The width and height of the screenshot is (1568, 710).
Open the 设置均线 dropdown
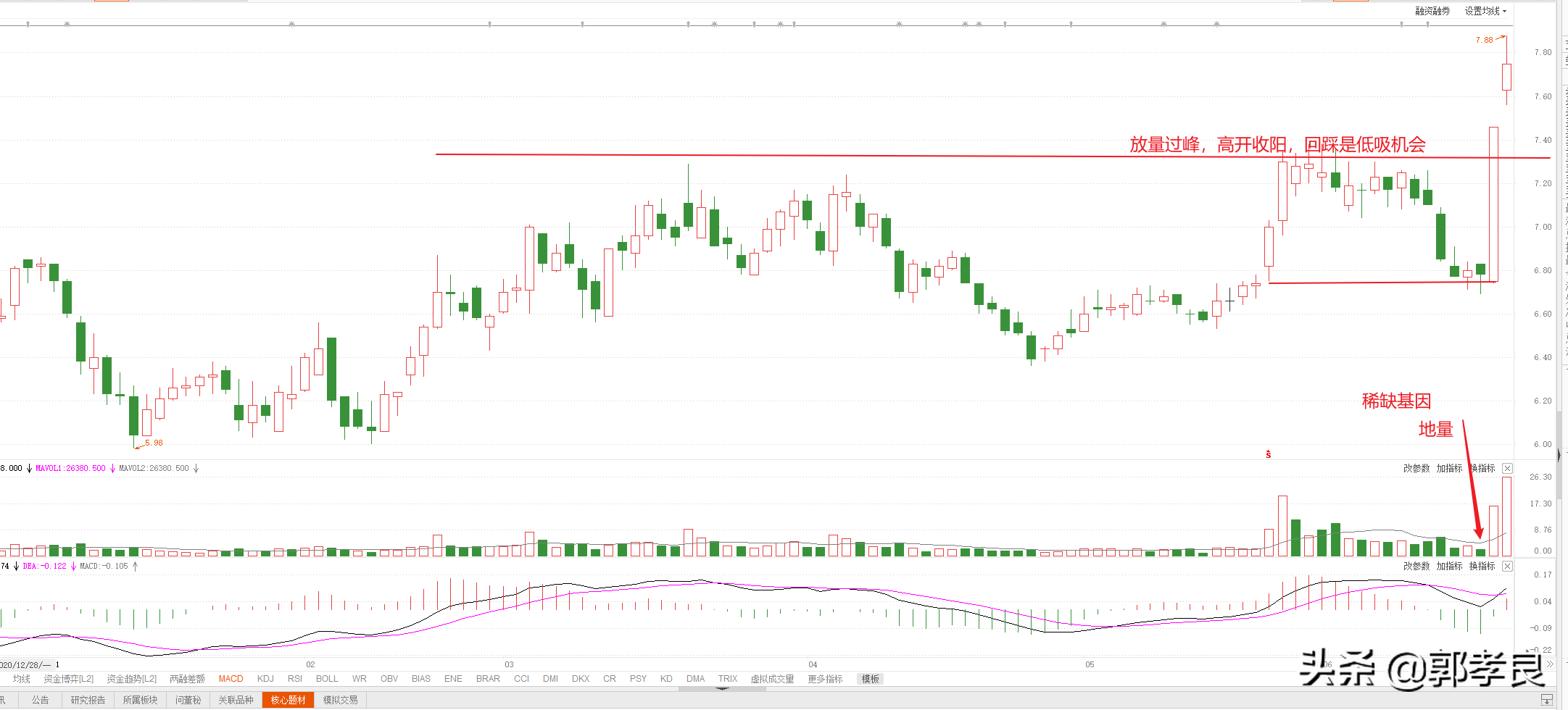point(1485,11)
